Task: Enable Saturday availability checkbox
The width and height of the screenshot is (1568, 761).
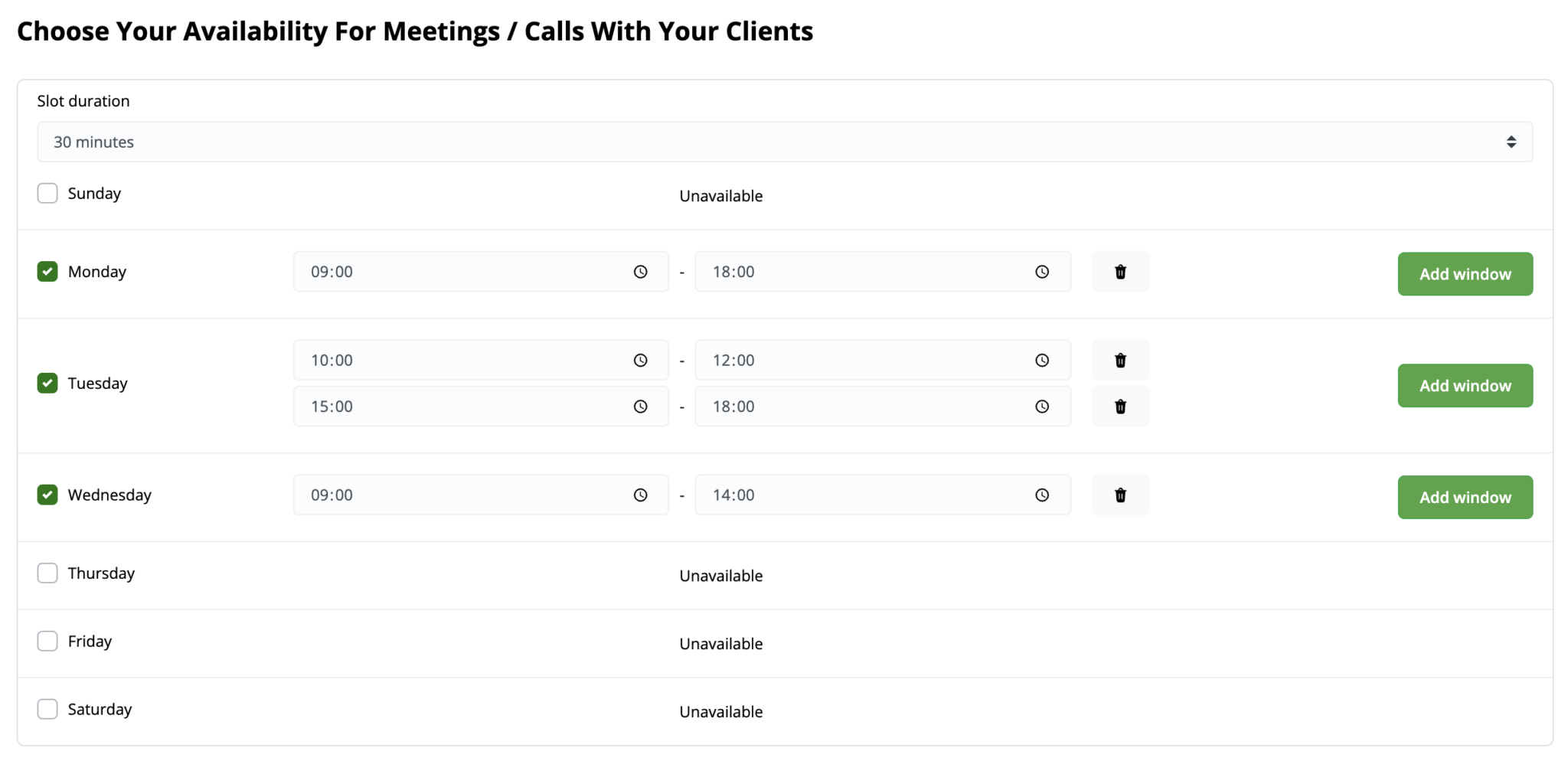Action: [47, 709]
